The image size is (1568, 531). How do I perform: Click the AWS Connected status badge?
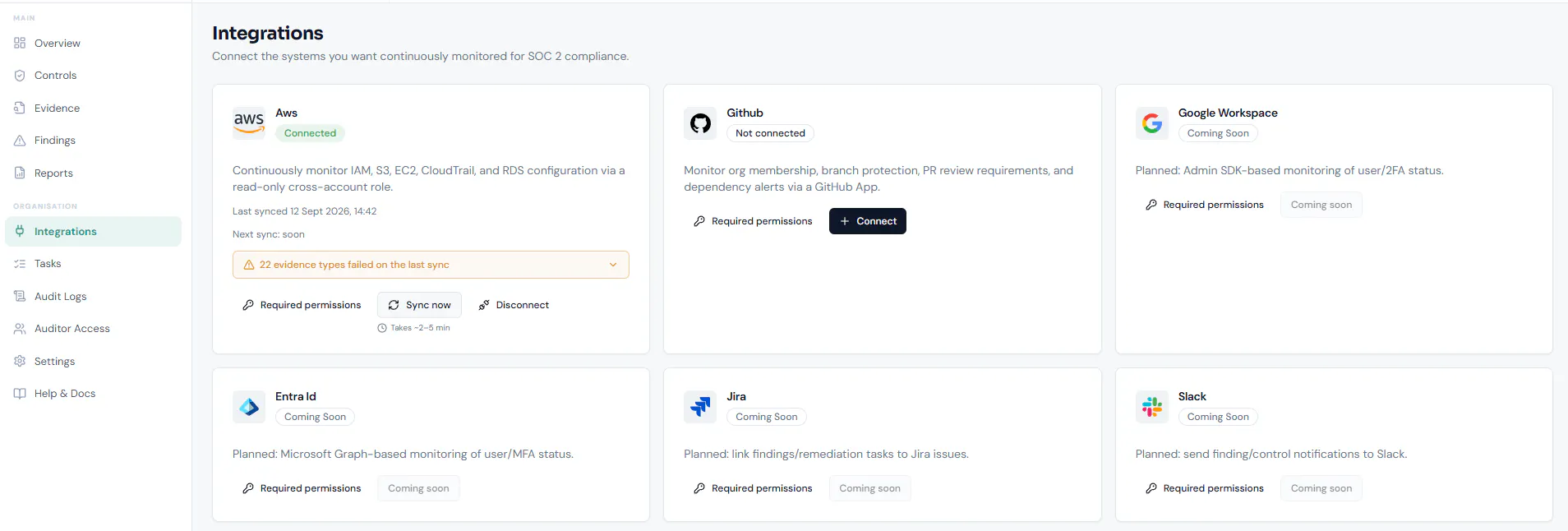click(x=310, y=133)
